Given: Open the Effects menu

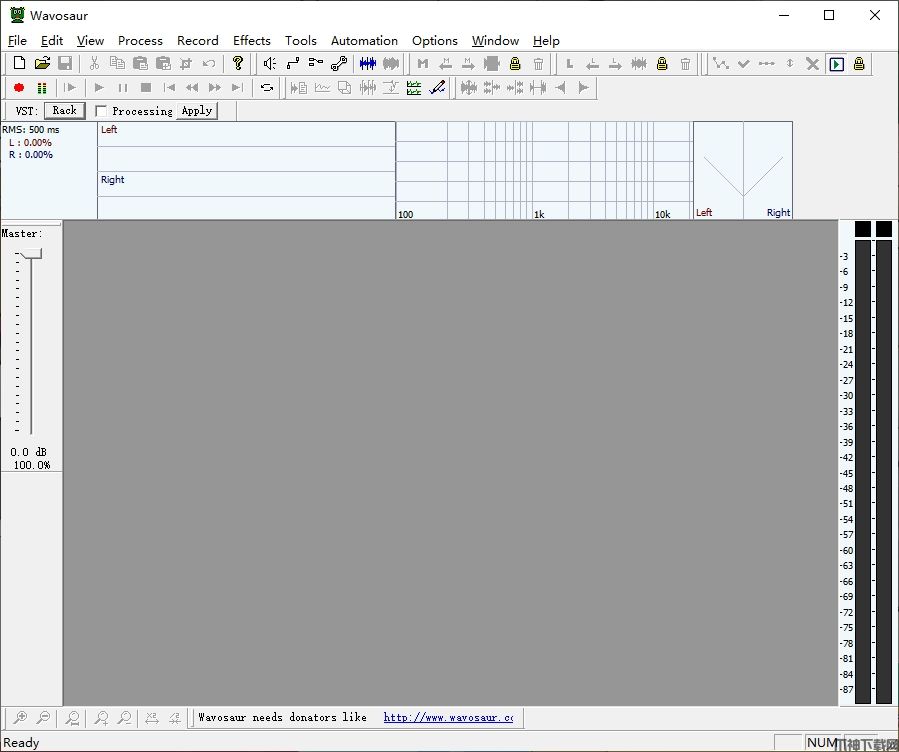Looking at the screenshot, I should [252, 41].
